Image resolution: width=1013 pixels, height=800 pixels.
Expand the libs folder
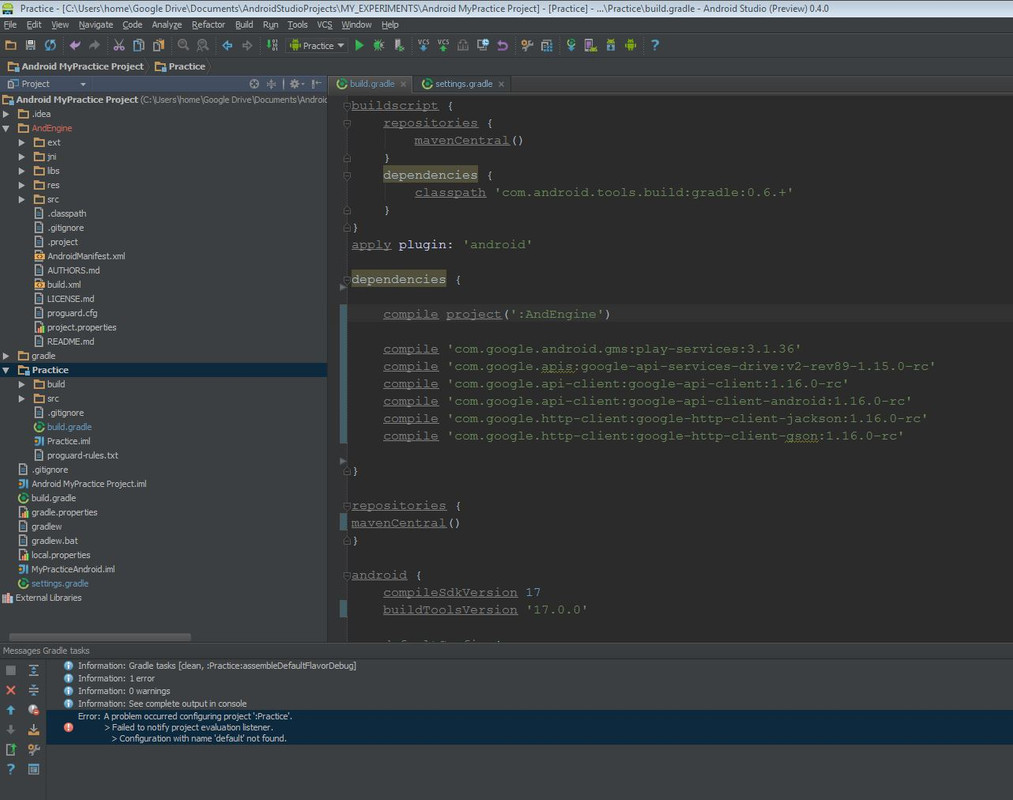[x=21, y=171]
